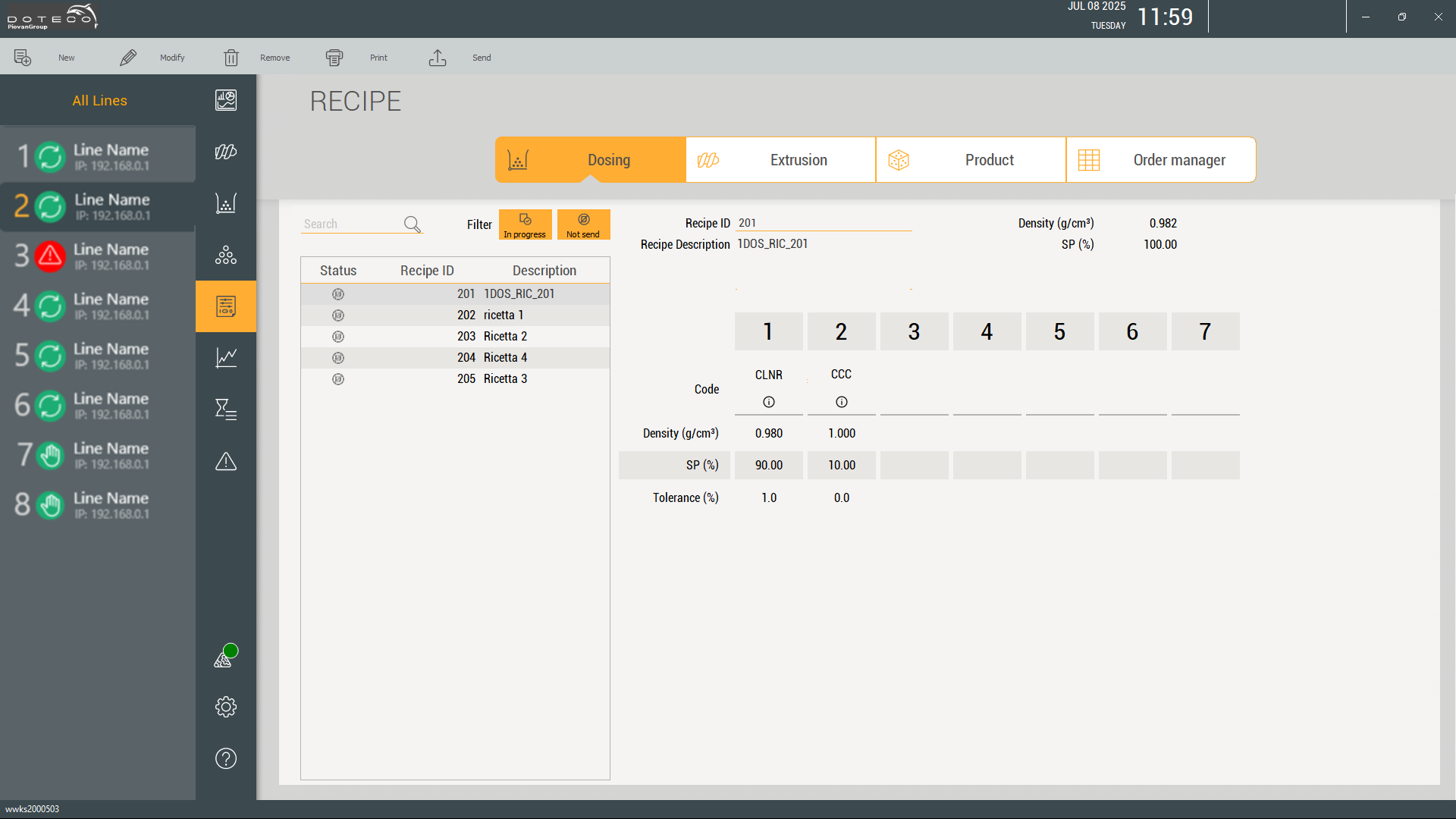This screenshot has width=1456, height=819.
Task: Click the Print toolbar icon
Action: 334,58
